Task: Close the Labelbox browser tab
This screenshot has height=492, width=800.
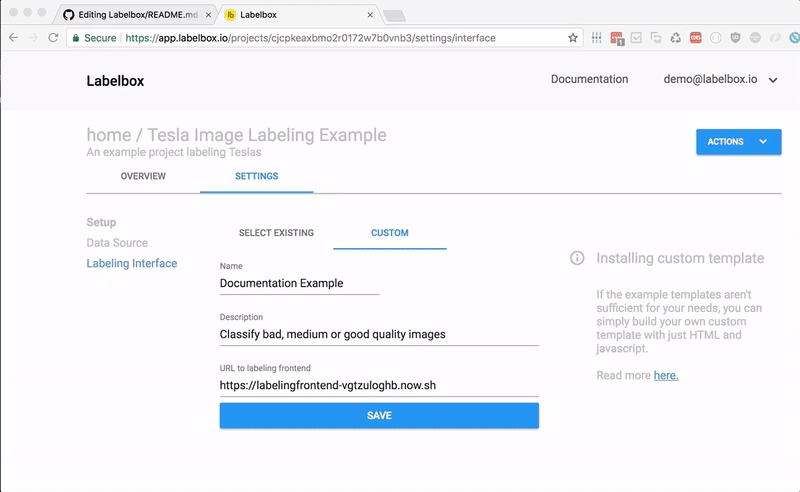Action: (370, 15)
